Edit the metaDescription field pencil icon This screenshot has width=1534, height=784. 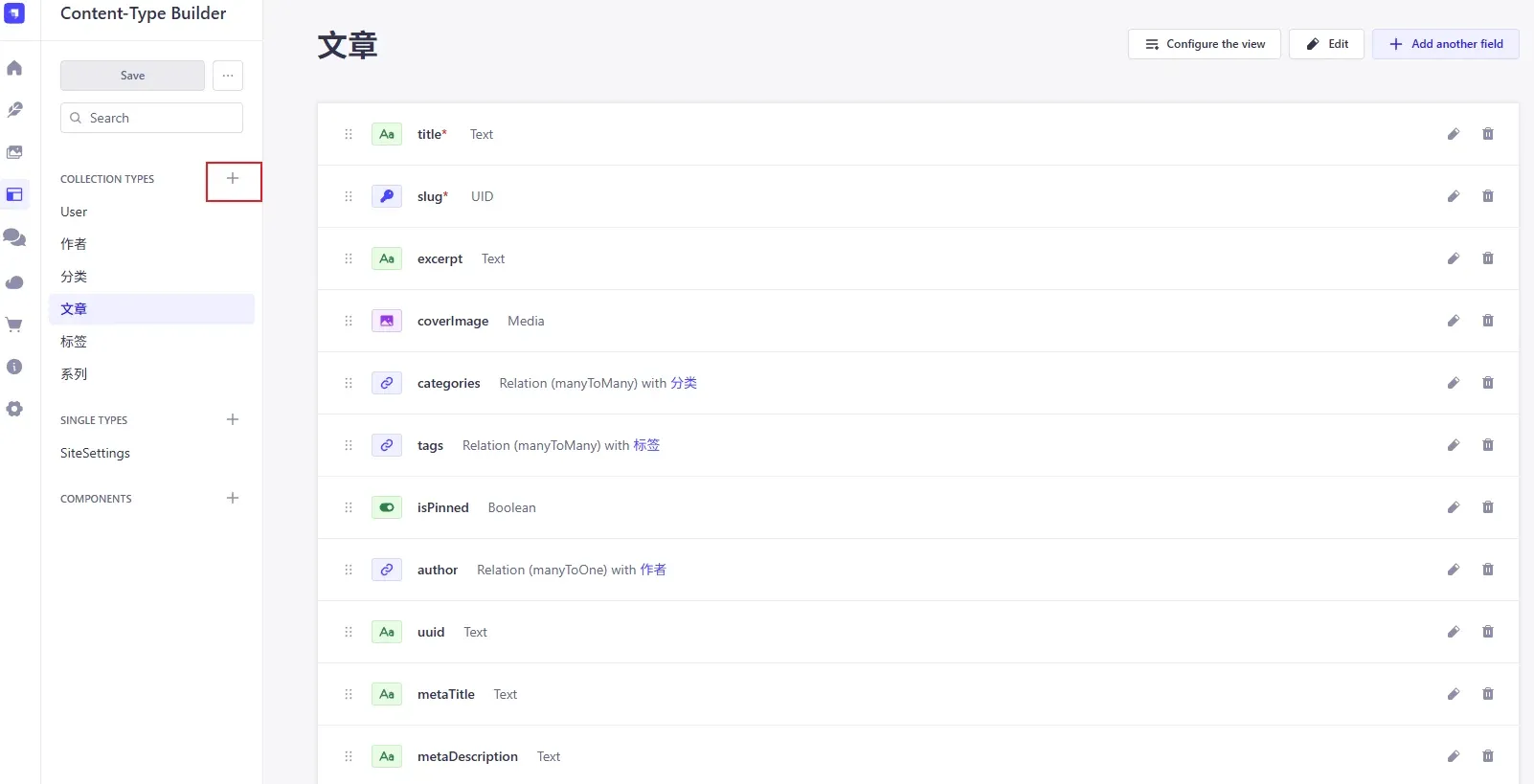pyautogui.click(x=1454, y=756)
